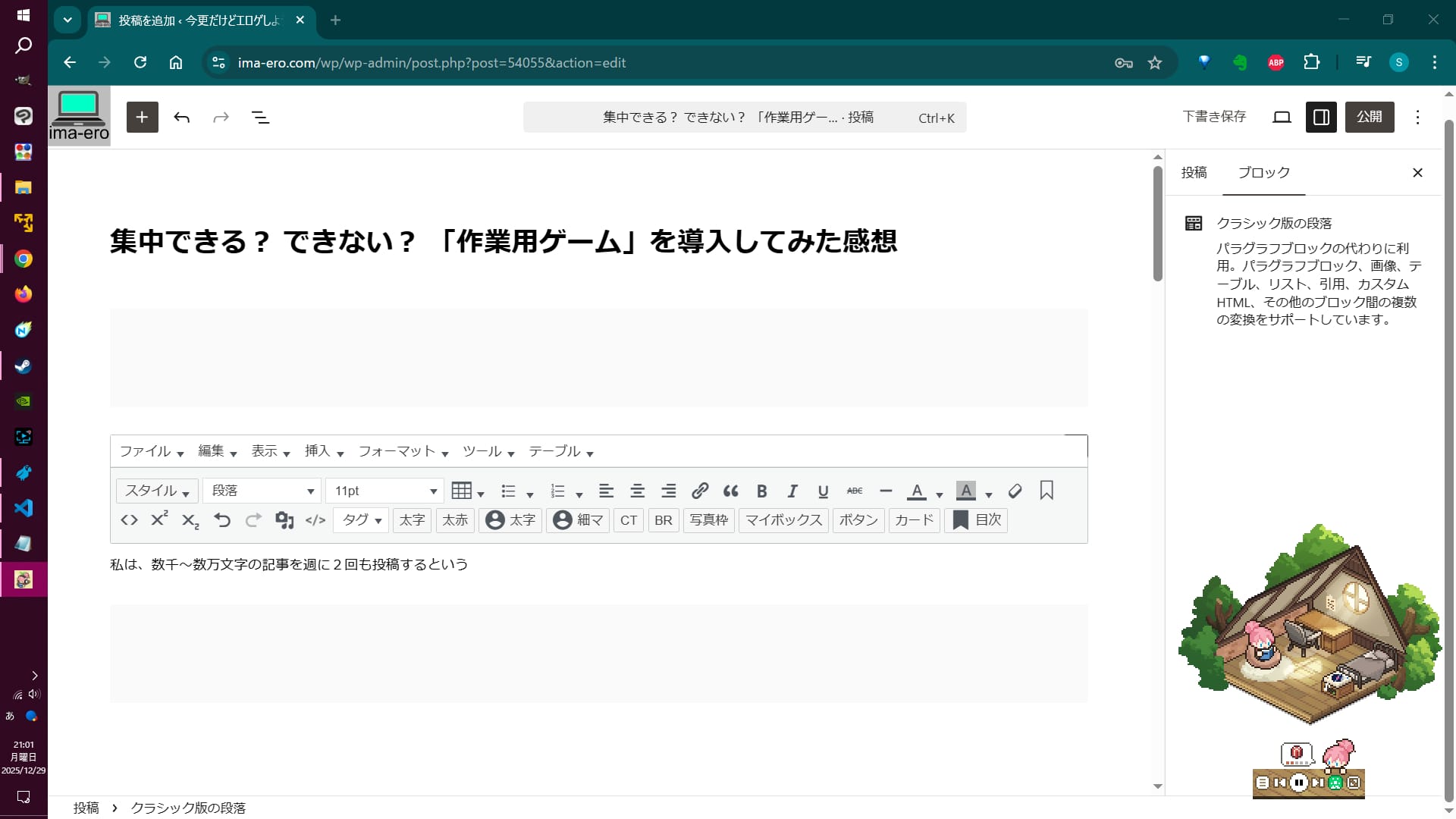1456x819 pixels.
Task: Toggle bold formatting in the classic toolbar
Action: click(762, 491)
